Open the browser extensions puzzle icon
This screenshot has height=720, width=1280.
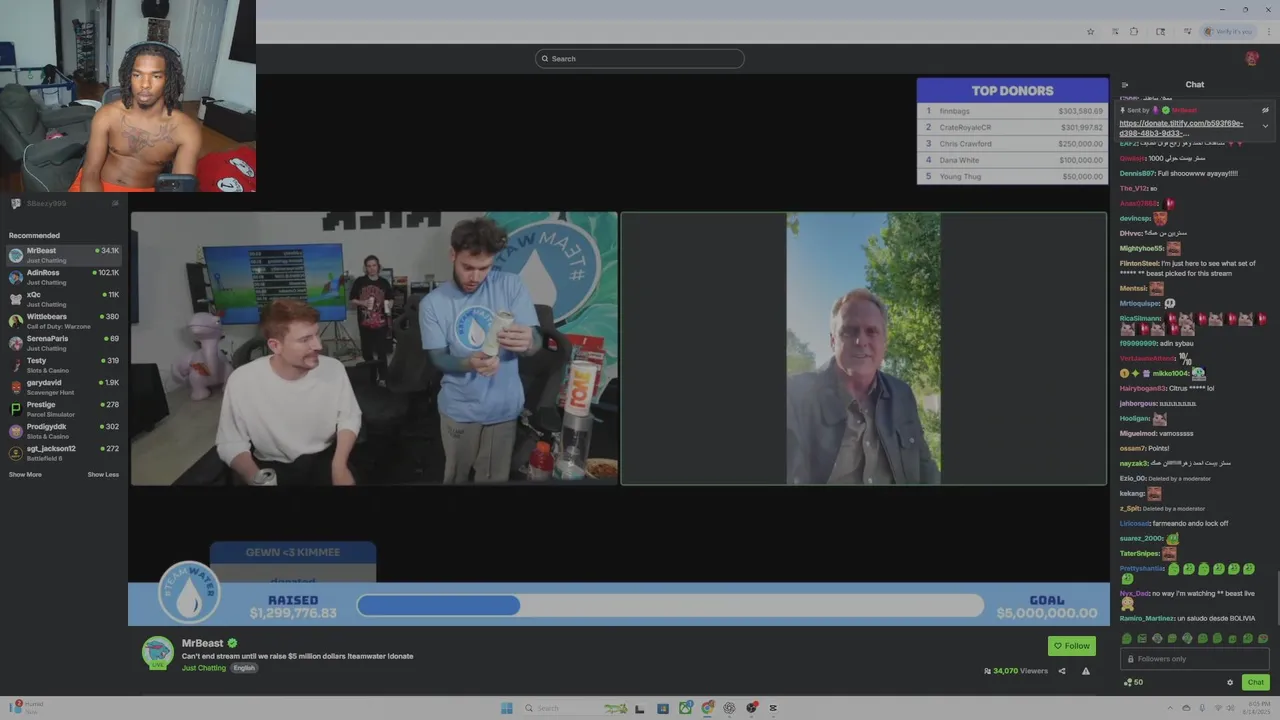pyautogui.click(x=1134, y=32)
